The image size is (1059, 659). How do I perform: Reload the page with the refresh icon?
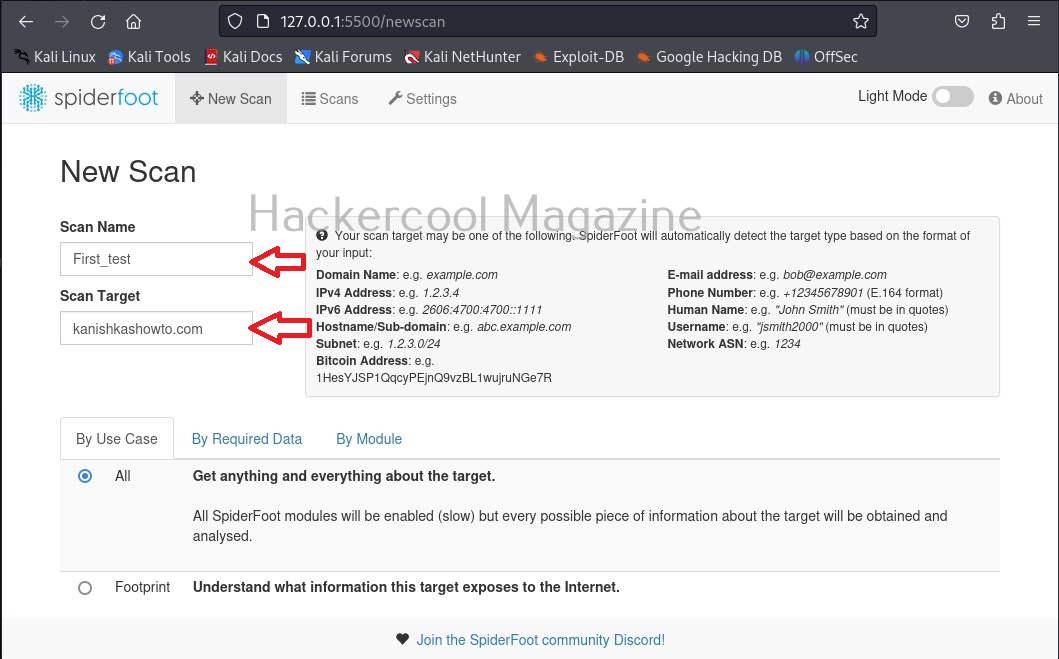point(98,22)
